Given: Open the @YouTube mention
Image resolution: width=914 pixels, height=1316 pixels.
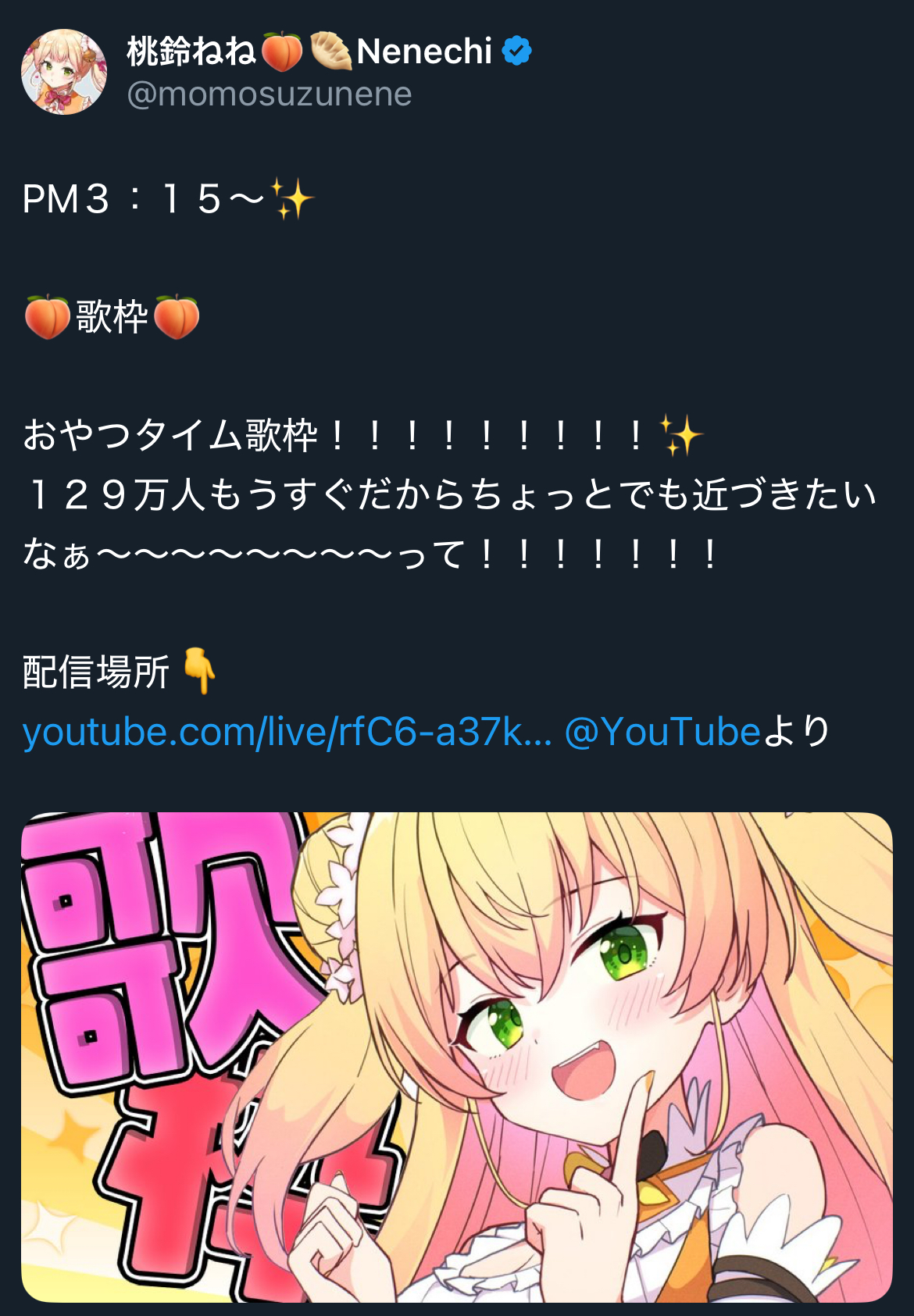Looking at the screenshot, I should pyautogui.click(x=662, y=732).
